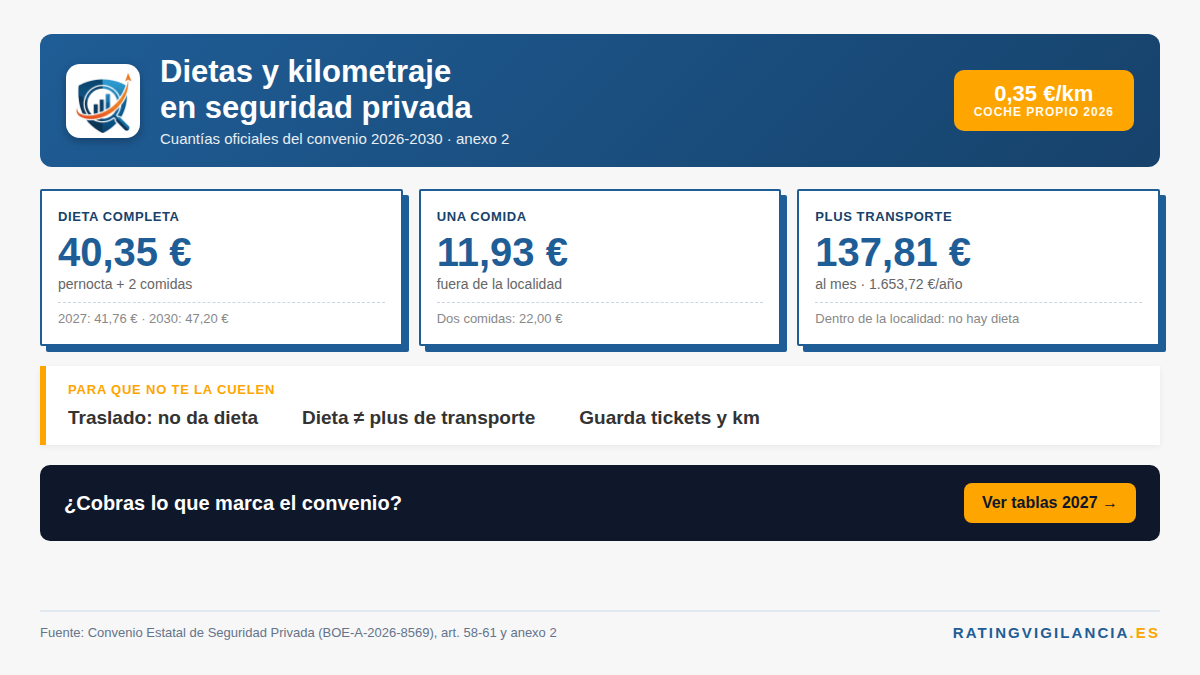Click the text al mes · 1.653,72 €/año
This screenshot has height=675, width=1200.
coord(888,284)
